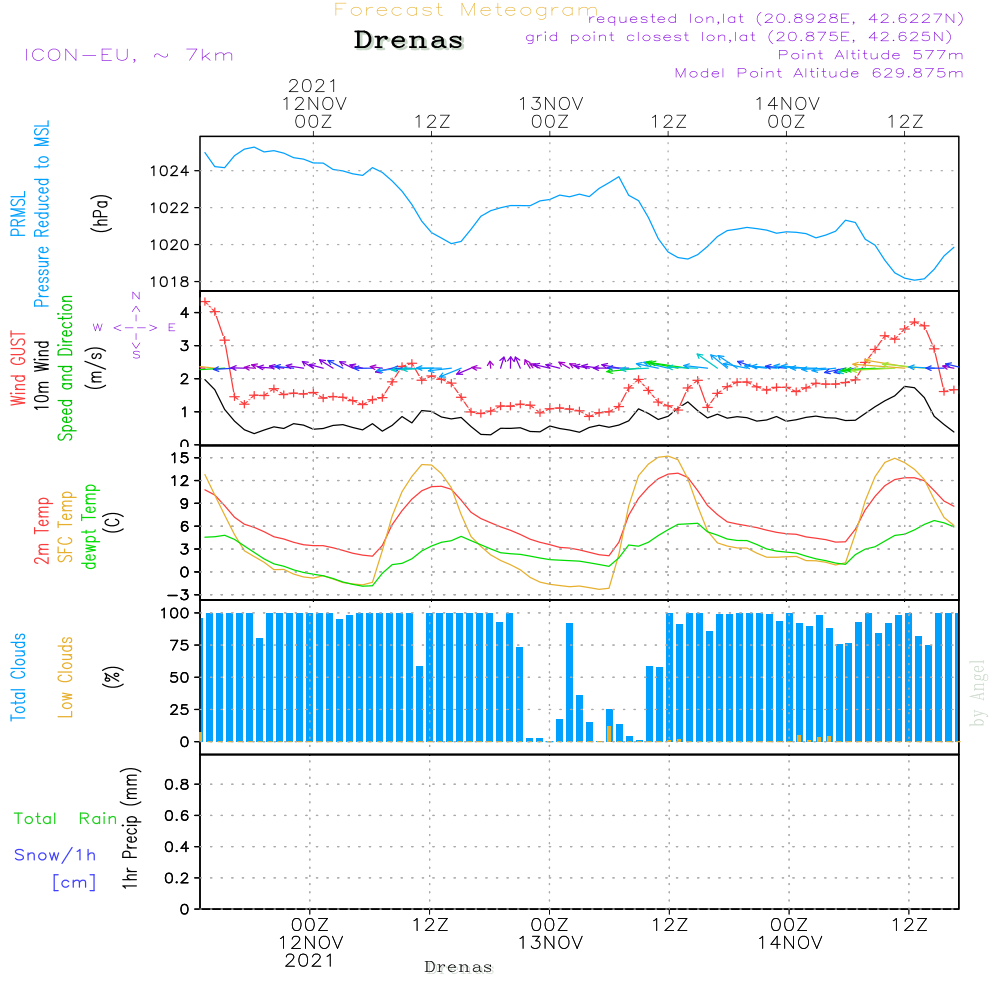Screen dimensions: 1000x1000
Task: Click the 'SFC Temp' orange label
Action: tap(66, 527)
